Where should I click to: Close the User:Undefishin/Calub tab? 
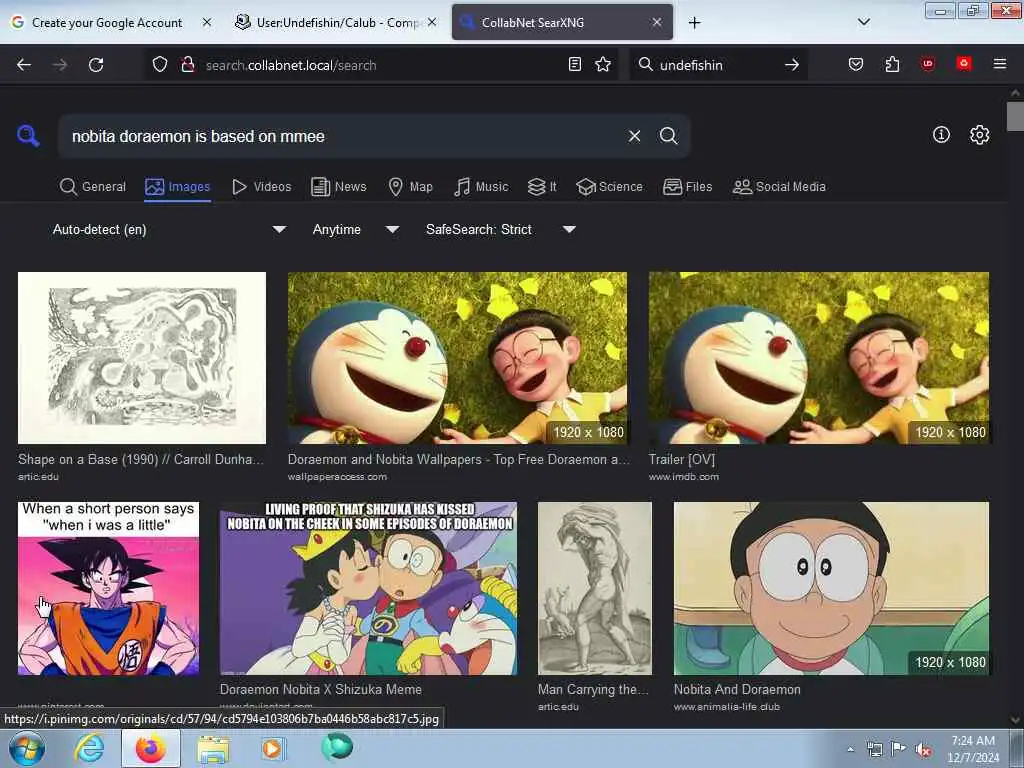pyautogui.click(x=432, y=22)
